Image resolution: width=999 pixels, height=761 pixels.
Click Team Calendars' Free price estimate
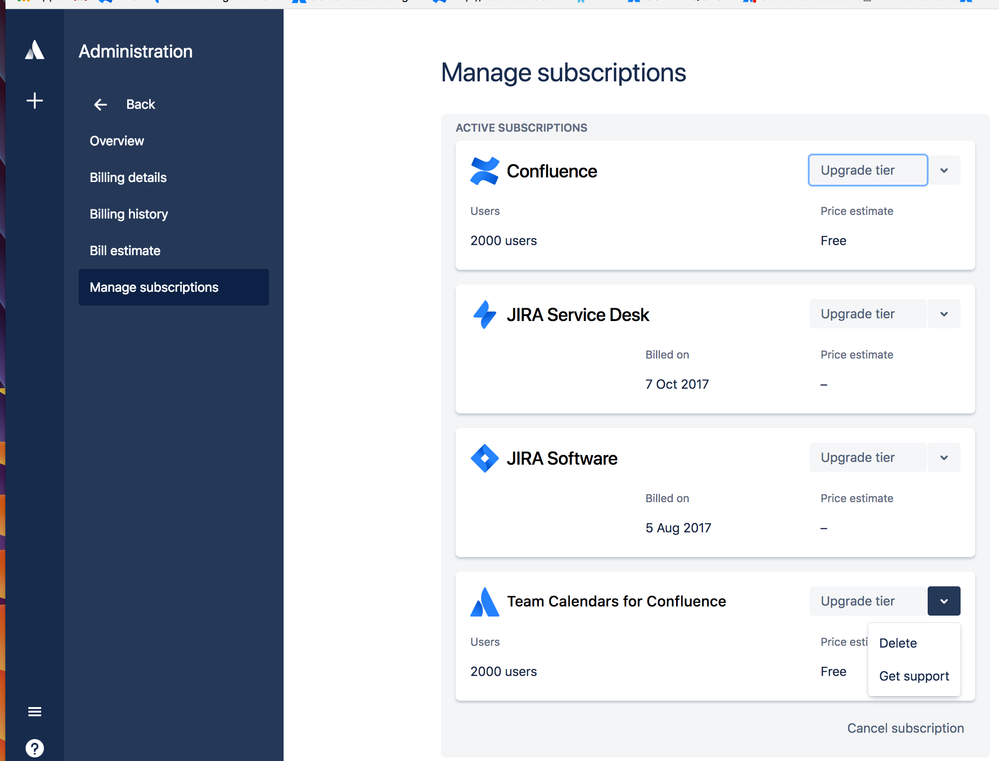coord(833,672)
